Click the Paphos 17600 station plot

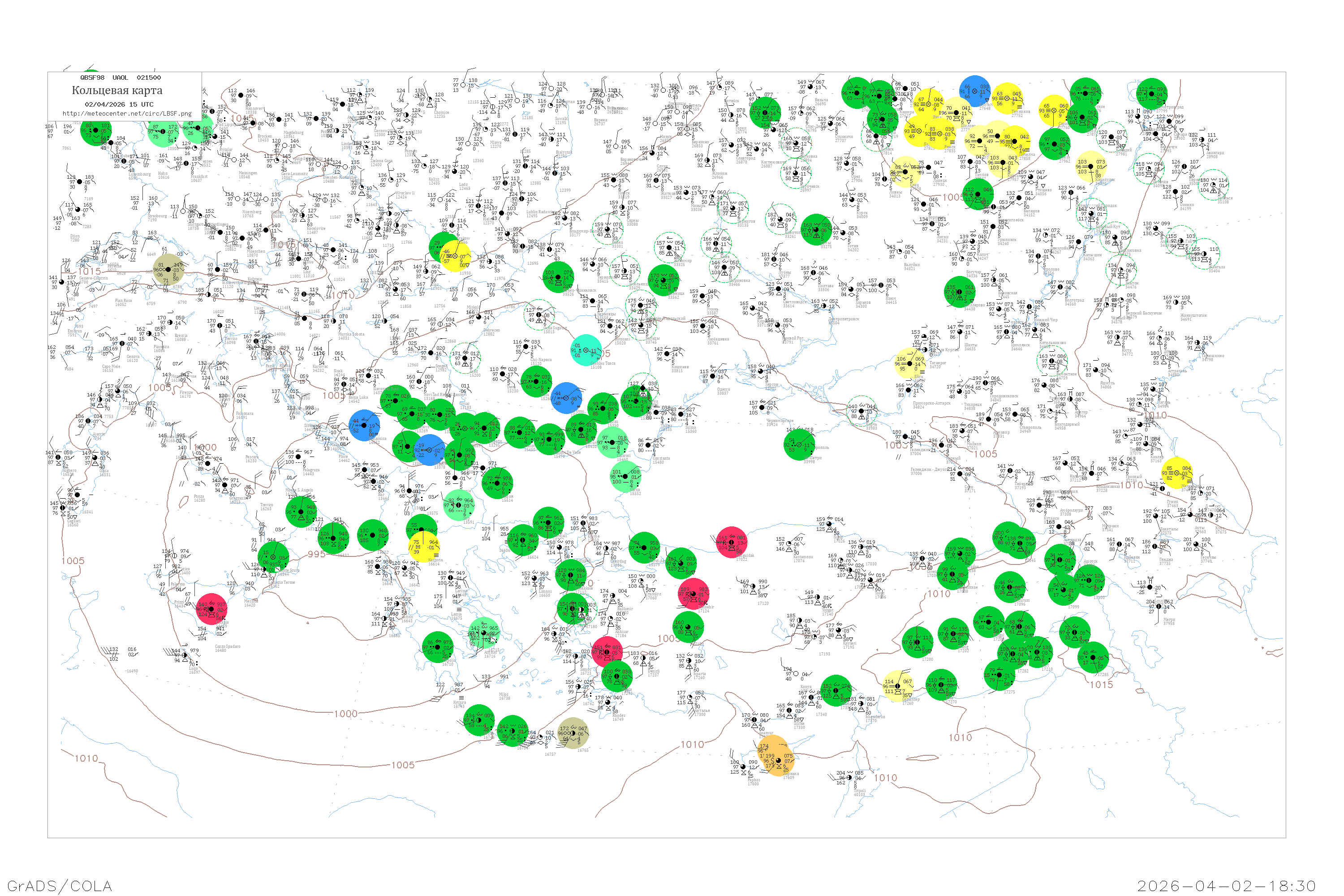point(743,767)
